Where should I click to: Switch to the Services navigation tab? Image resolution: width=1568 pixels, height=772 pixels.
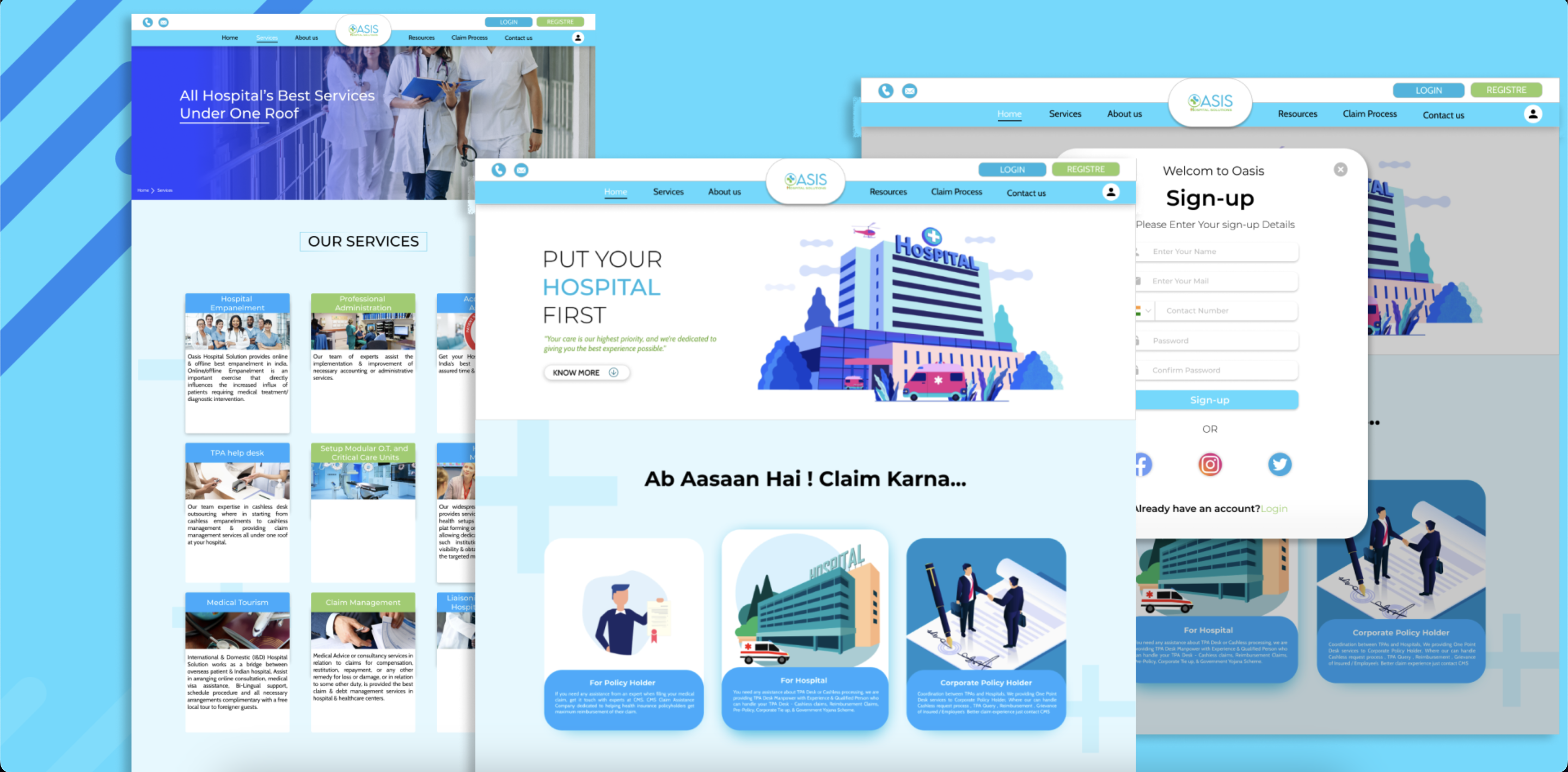click(x=667, y=192)
